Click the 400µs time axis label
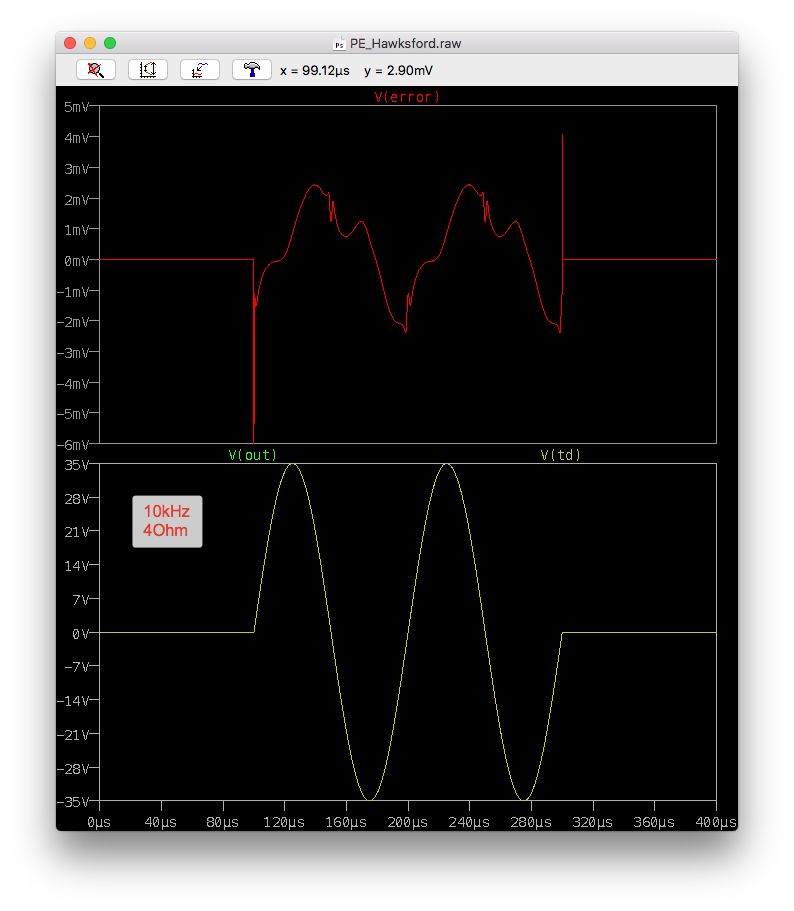This screenshot has width=794, height=911. pos(716,822)
